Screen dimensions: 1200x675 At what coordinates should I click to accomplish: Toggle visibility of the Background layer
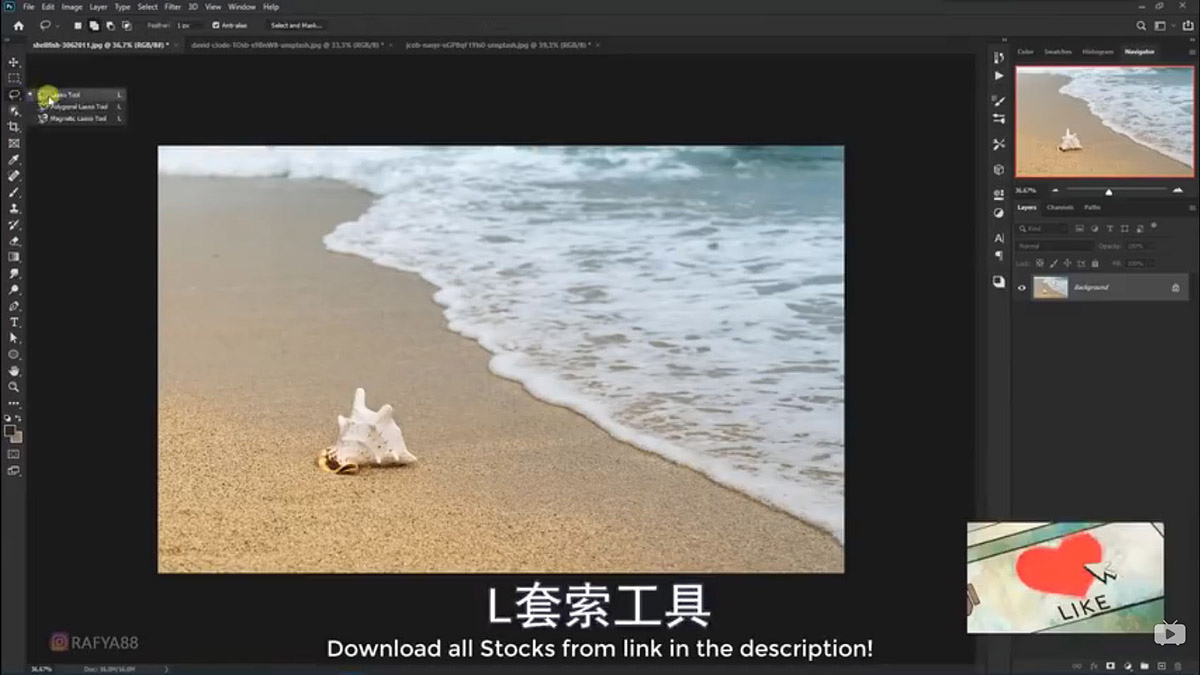click(x=1021, y=287)
